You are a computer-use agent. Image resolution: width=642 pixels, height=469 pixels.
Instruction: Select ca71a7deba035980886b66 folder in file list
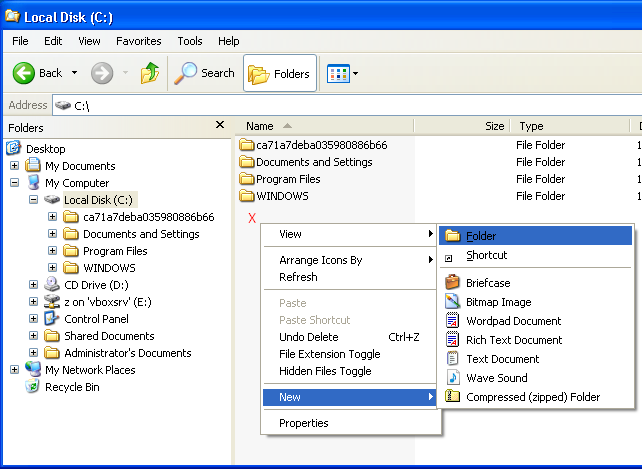tap(313, 145)
